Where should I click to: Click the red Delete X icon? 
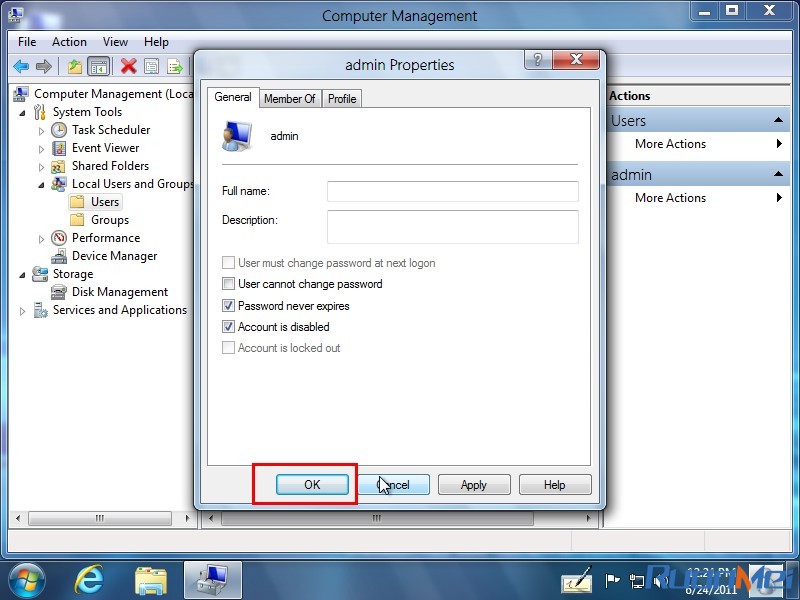129,66
